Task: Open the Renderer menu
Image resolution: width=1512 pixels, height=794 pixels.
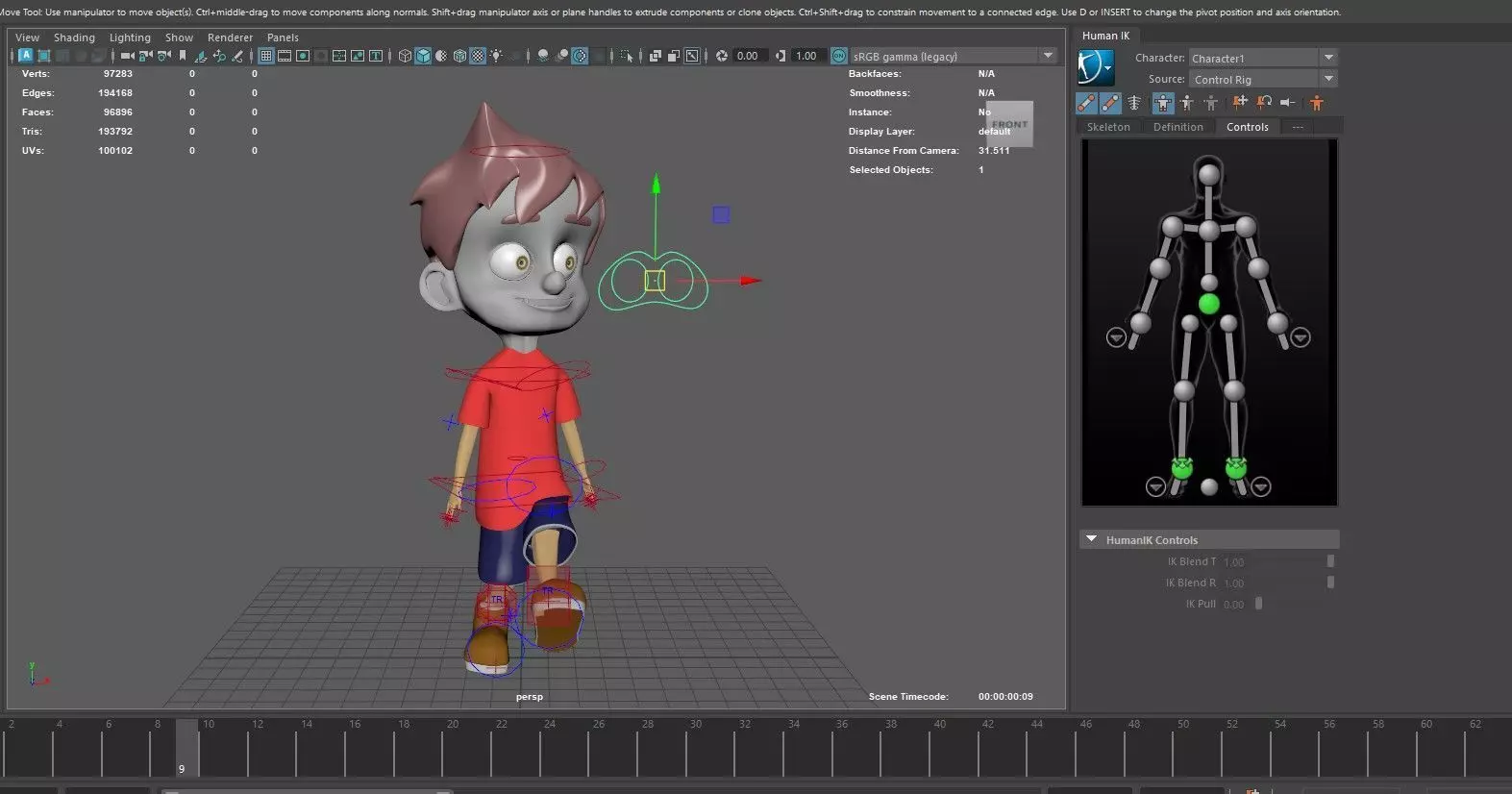Action: 230,37
